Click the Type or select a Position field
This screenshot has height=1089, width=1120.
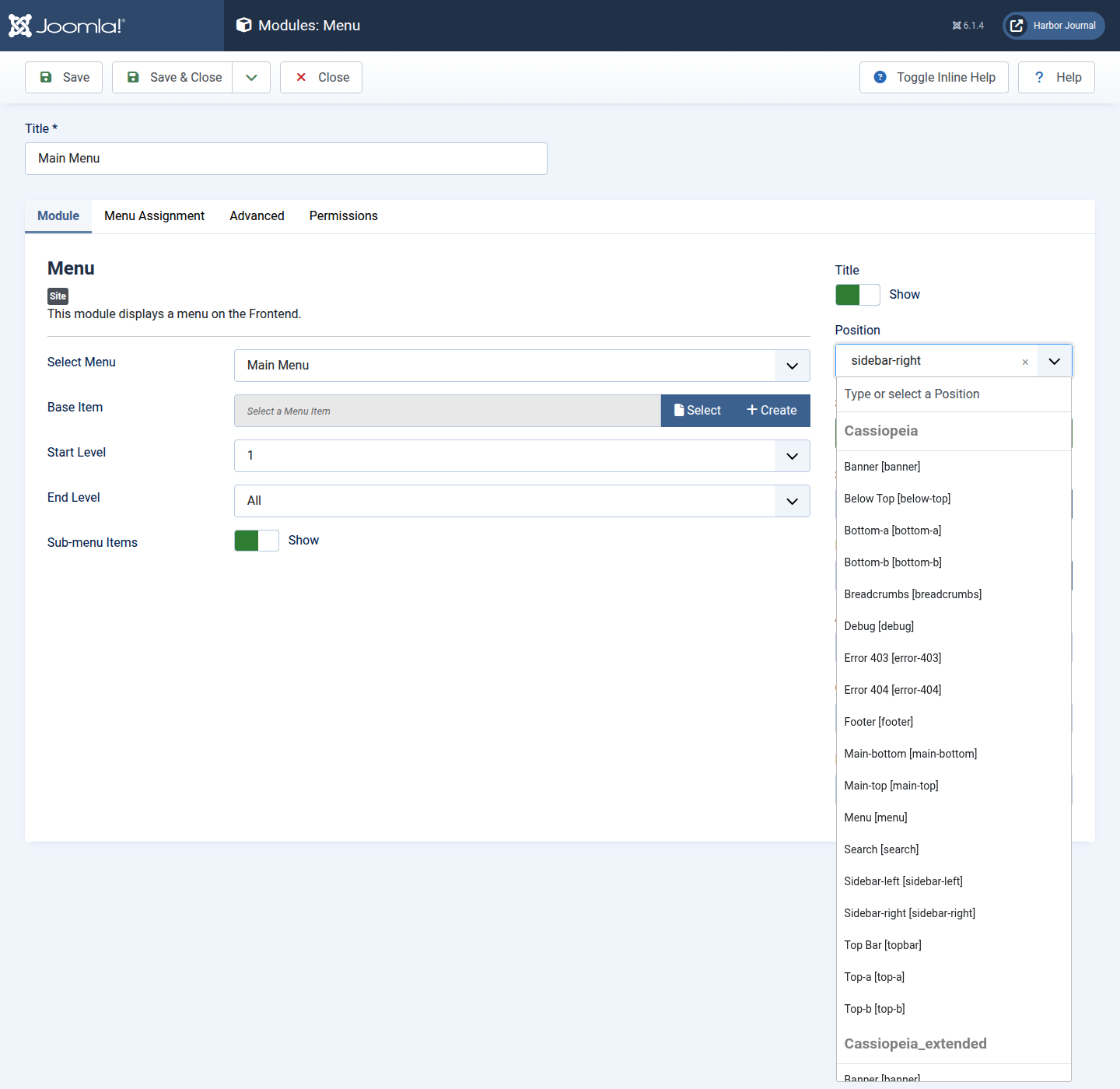click(x=954, y=394)
